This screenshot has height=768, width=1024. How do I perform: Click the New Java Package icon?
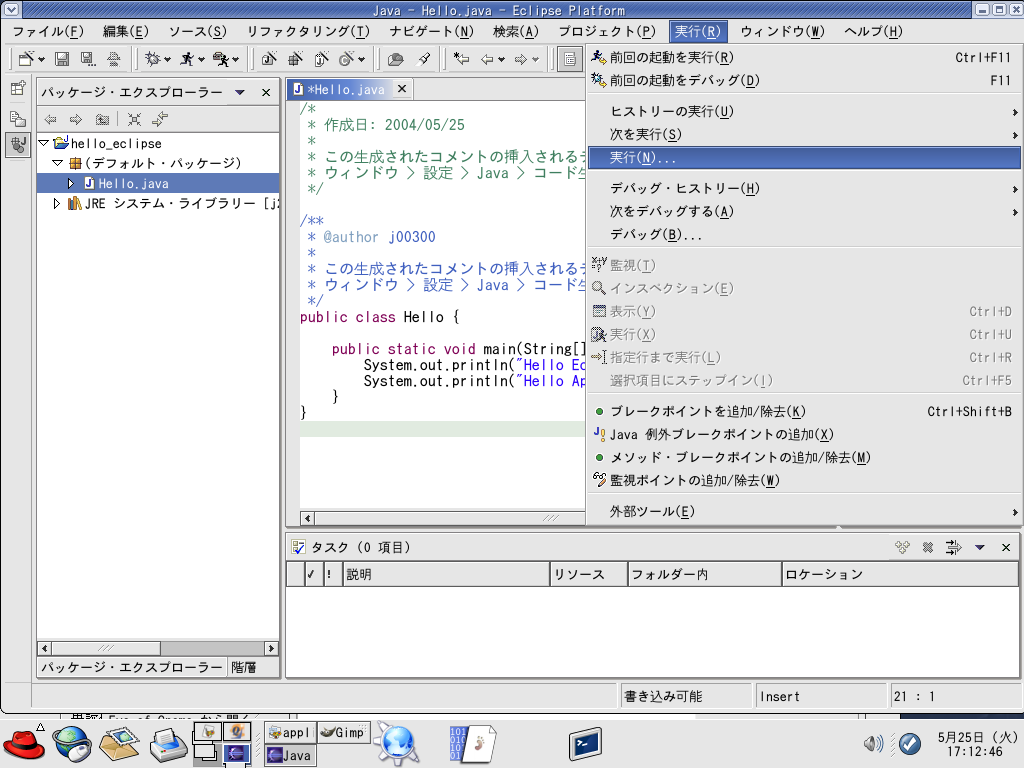pyautogui.click(x=295, y=59)
